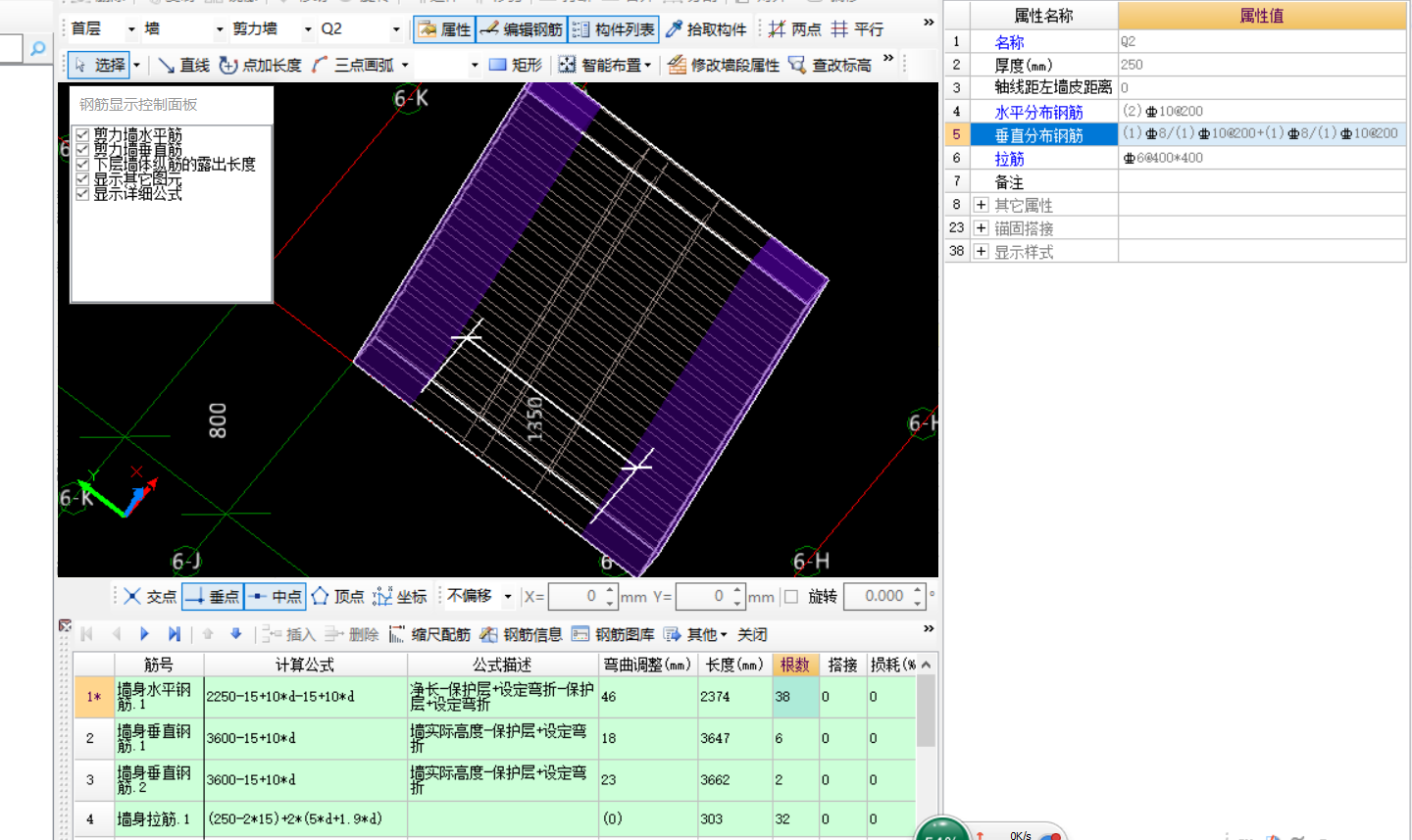This screenshot has width=1412, height=840.
Task: Move rebar row down with blue arrow
Action: 235,634
